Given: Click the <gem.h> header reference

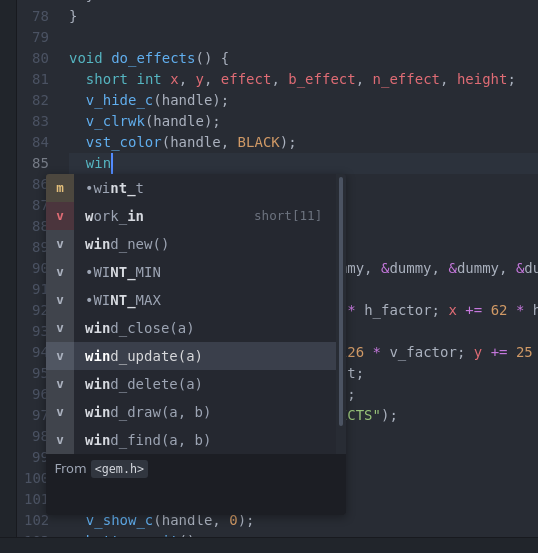Looking at the screenshot, I should click(x=119, y=469).
